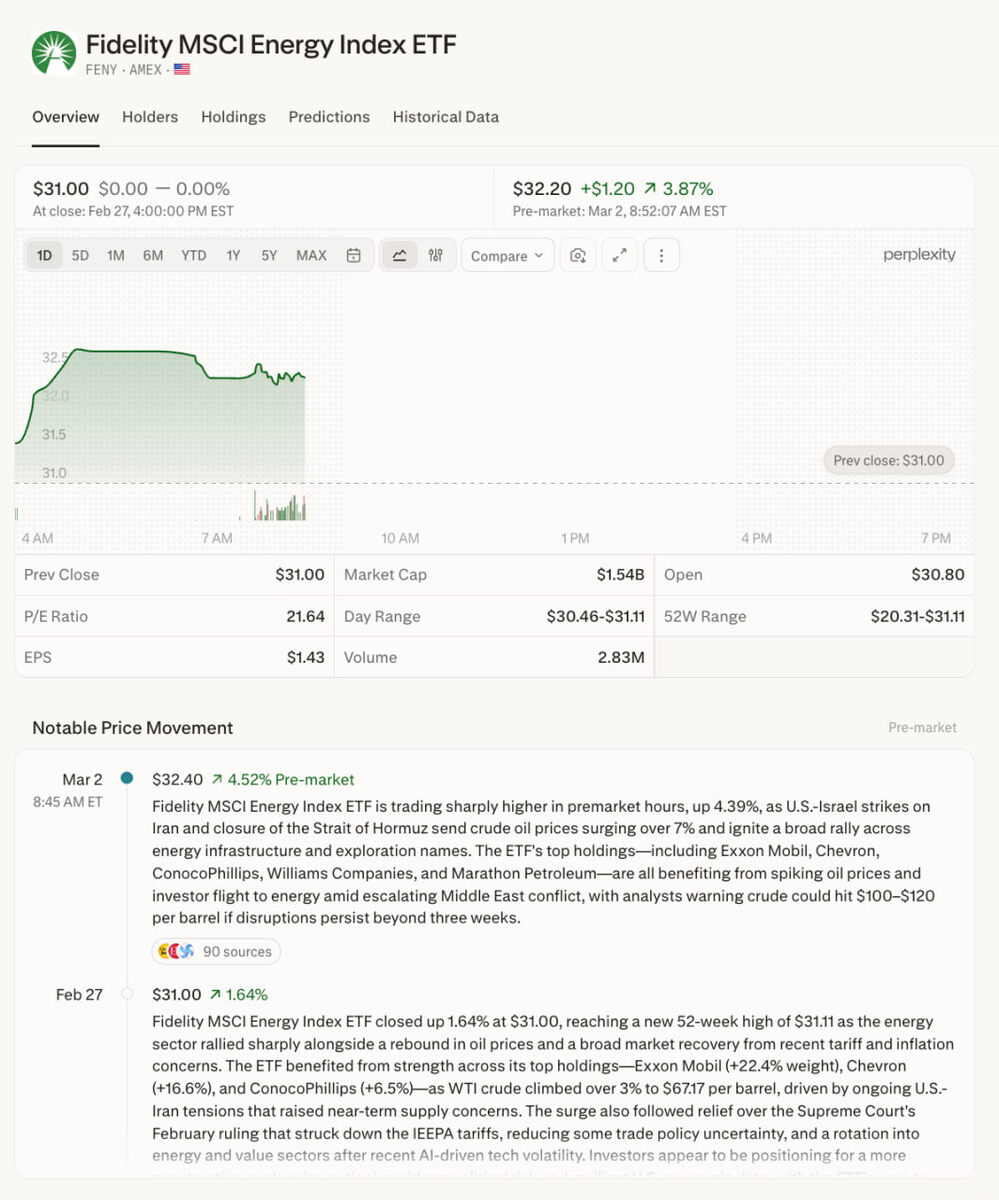Select the MAX time range
The image size is (999, 1200).
click(x=311, y=255)
